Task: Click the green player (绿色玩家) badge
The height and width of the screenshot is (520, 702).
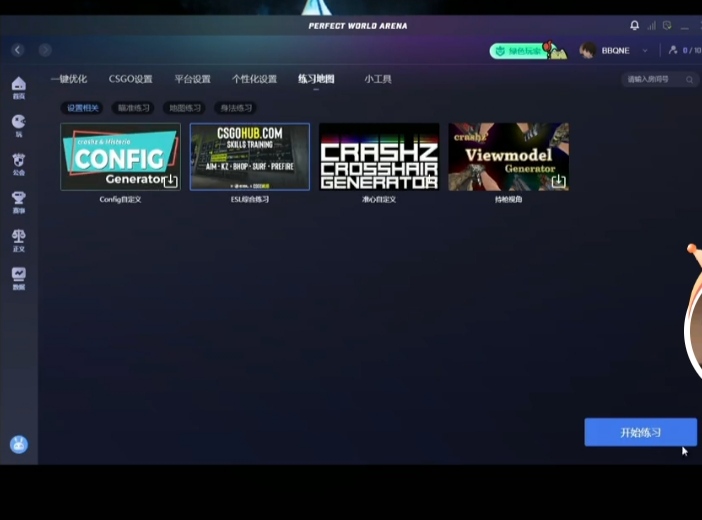Action: (x=528, y=51)
